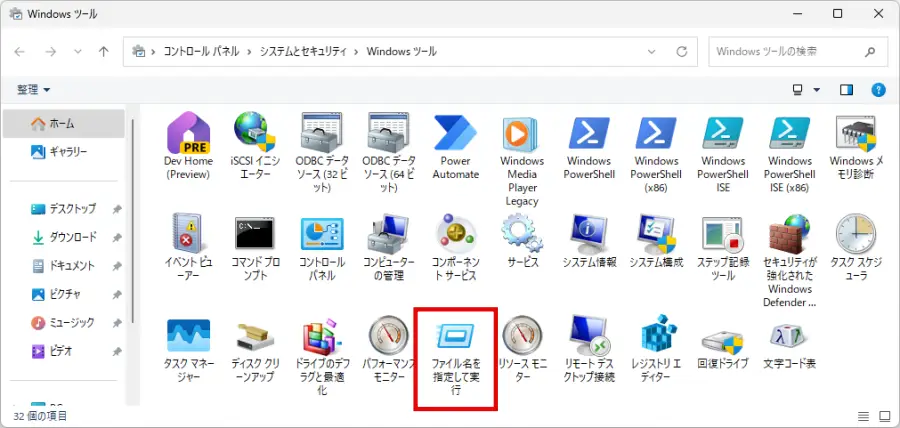900x428 pixels.
Task: Go forward with arrow button
Action: tap(51, 52)
